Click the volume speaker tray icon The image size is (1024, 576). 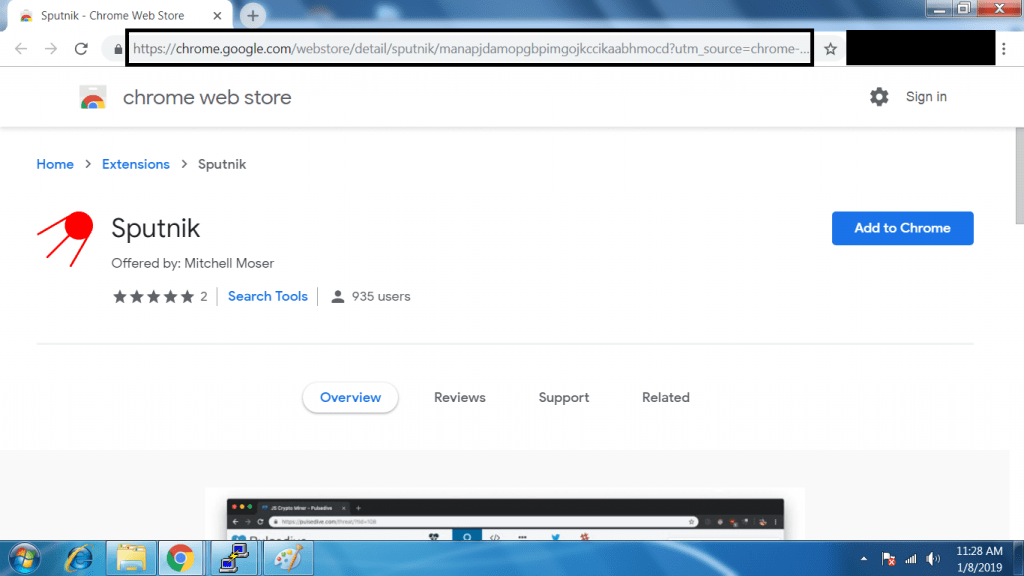point(933,559)
